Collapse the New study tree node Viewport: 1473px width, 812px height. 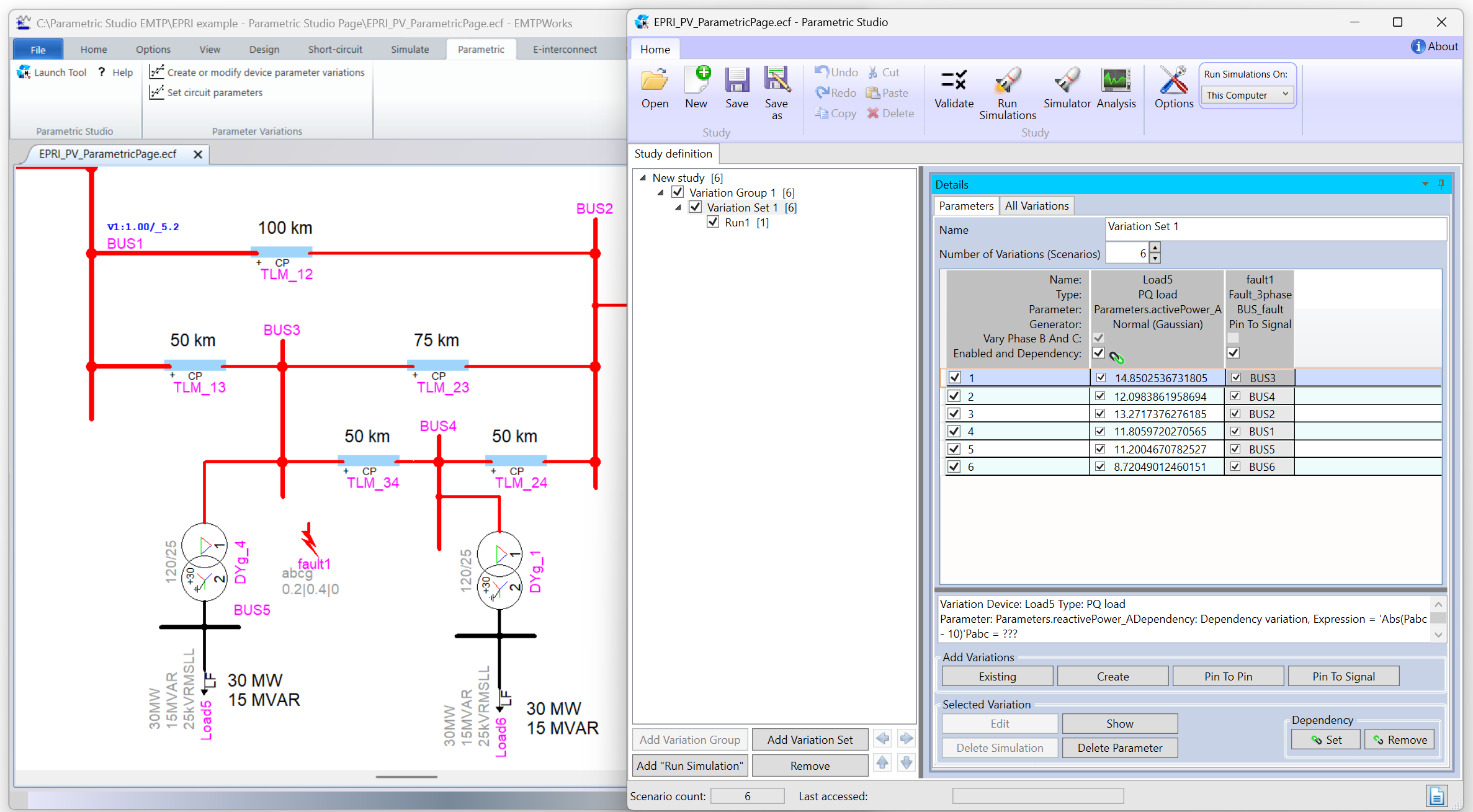[x=643, y=177]
